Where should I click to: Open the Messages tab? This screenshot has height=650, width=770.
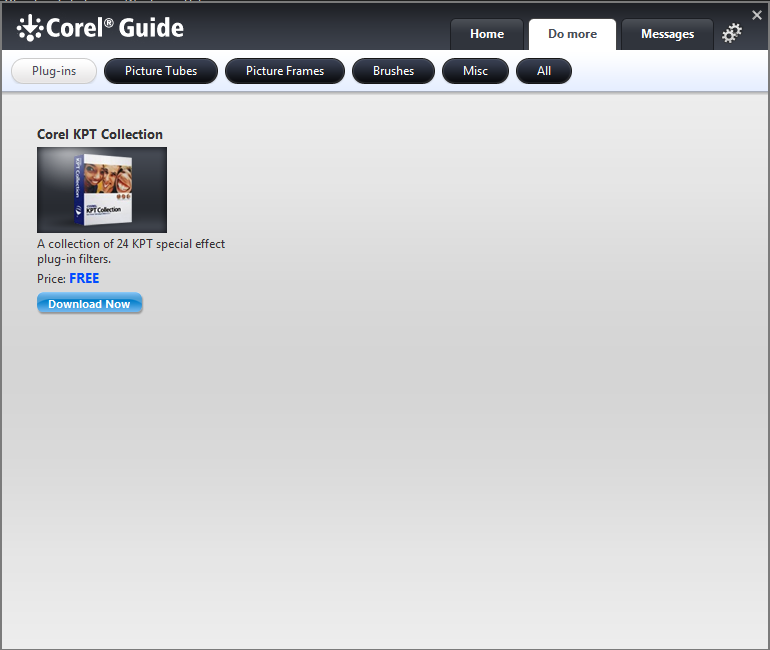[x=667, y=34]
